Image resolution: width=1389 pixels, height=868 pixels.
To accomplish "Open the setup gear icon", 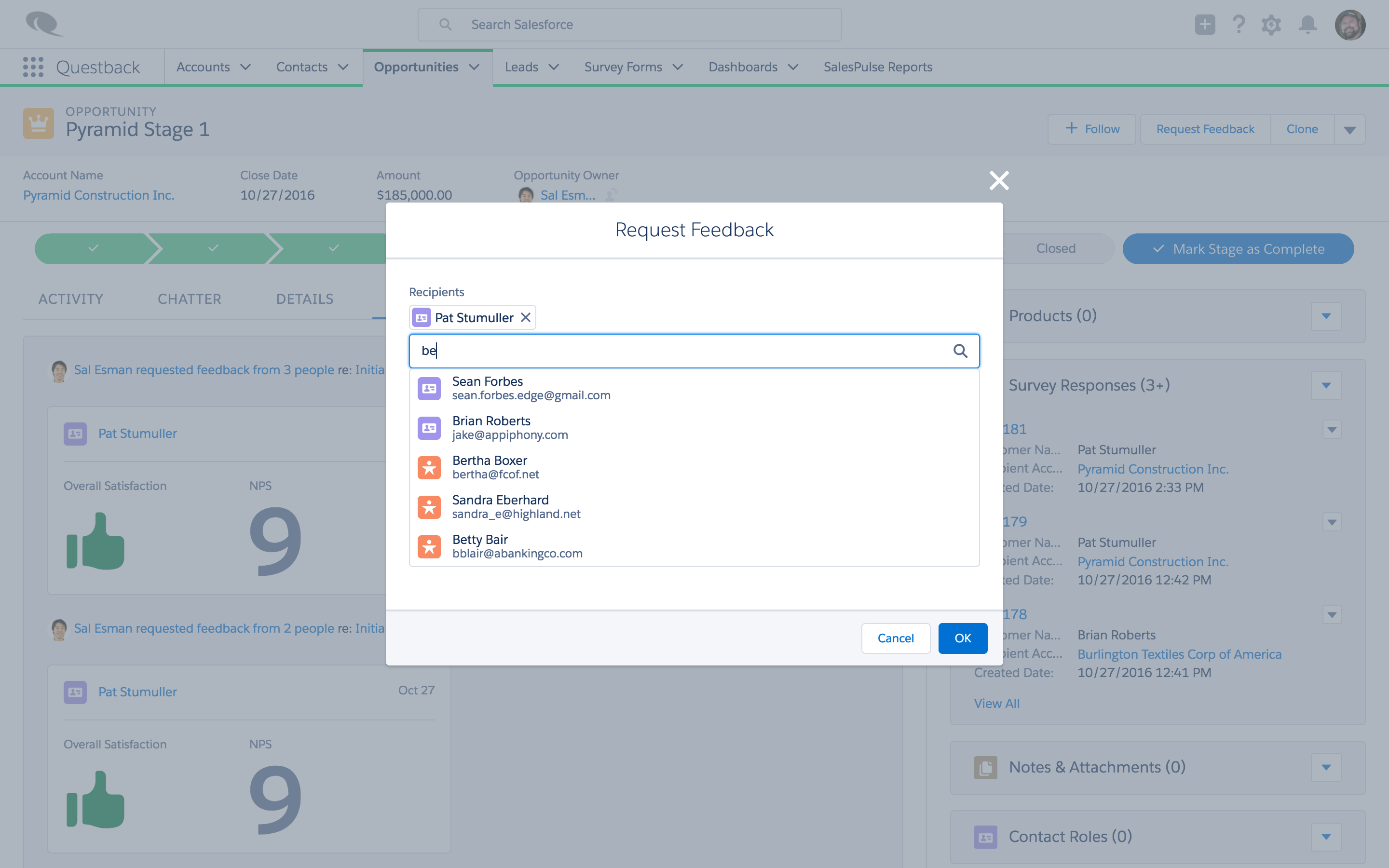I will [1271, 25].
